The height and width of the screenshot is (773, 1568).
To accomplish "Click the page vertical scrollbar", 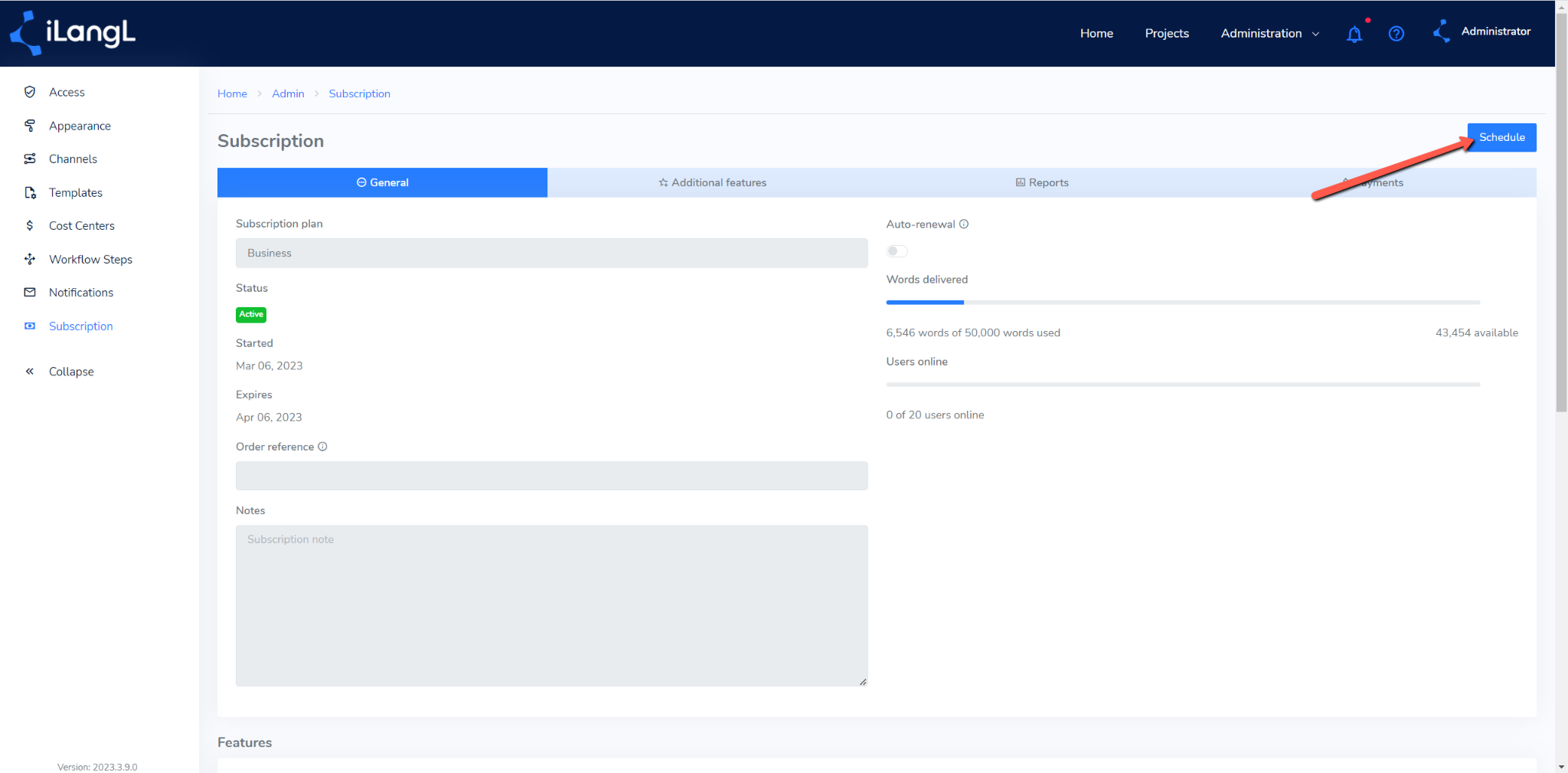I will pyautogui.click(x=1562, y=215).
